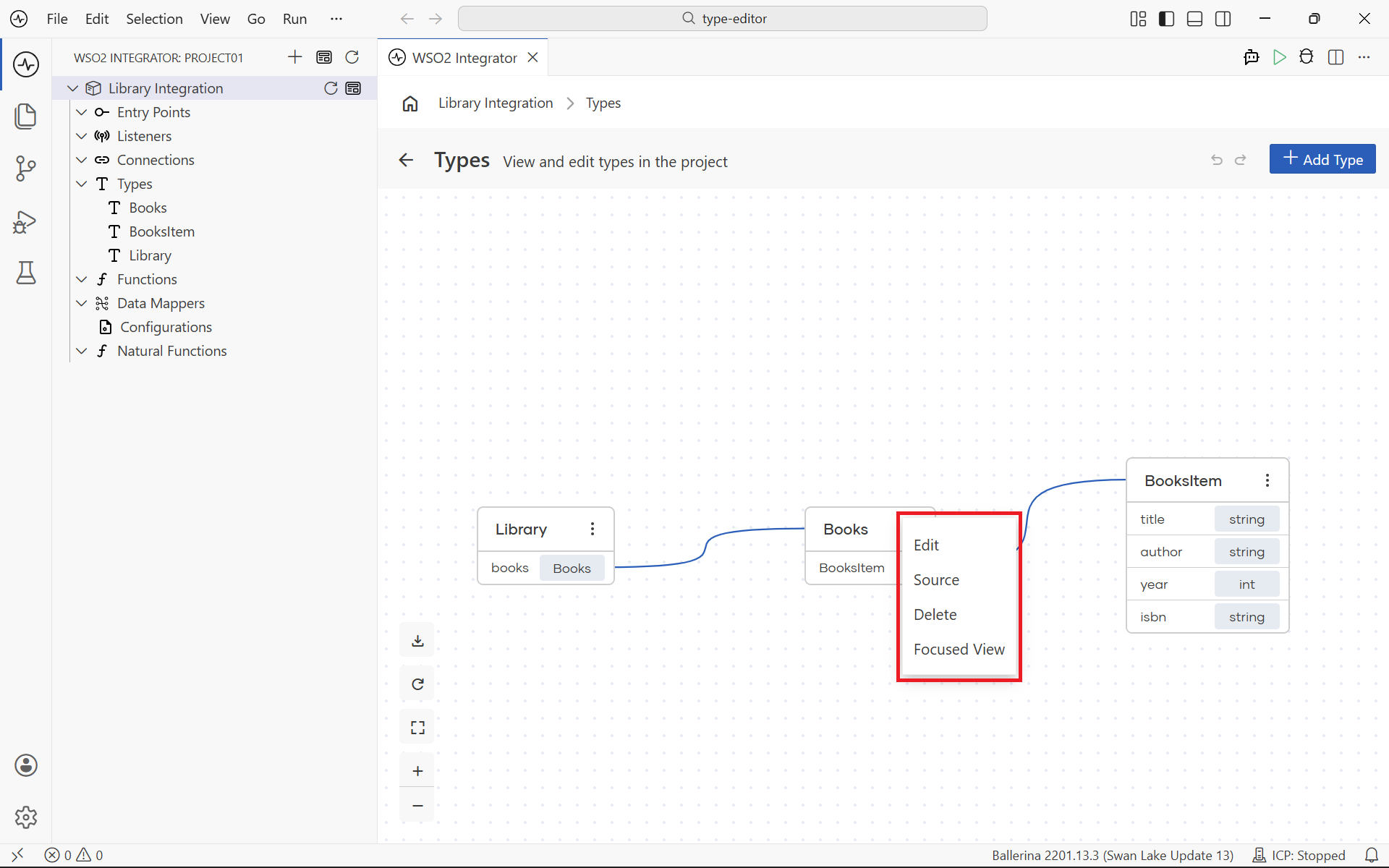
Task: Open the Accounts menu icon
Action: point(26,765)
